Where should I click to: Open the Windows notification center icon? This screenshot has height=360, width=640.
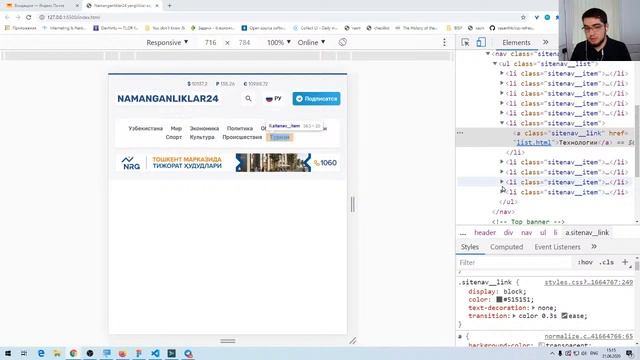pyautogui.click(x=629, y=353)
